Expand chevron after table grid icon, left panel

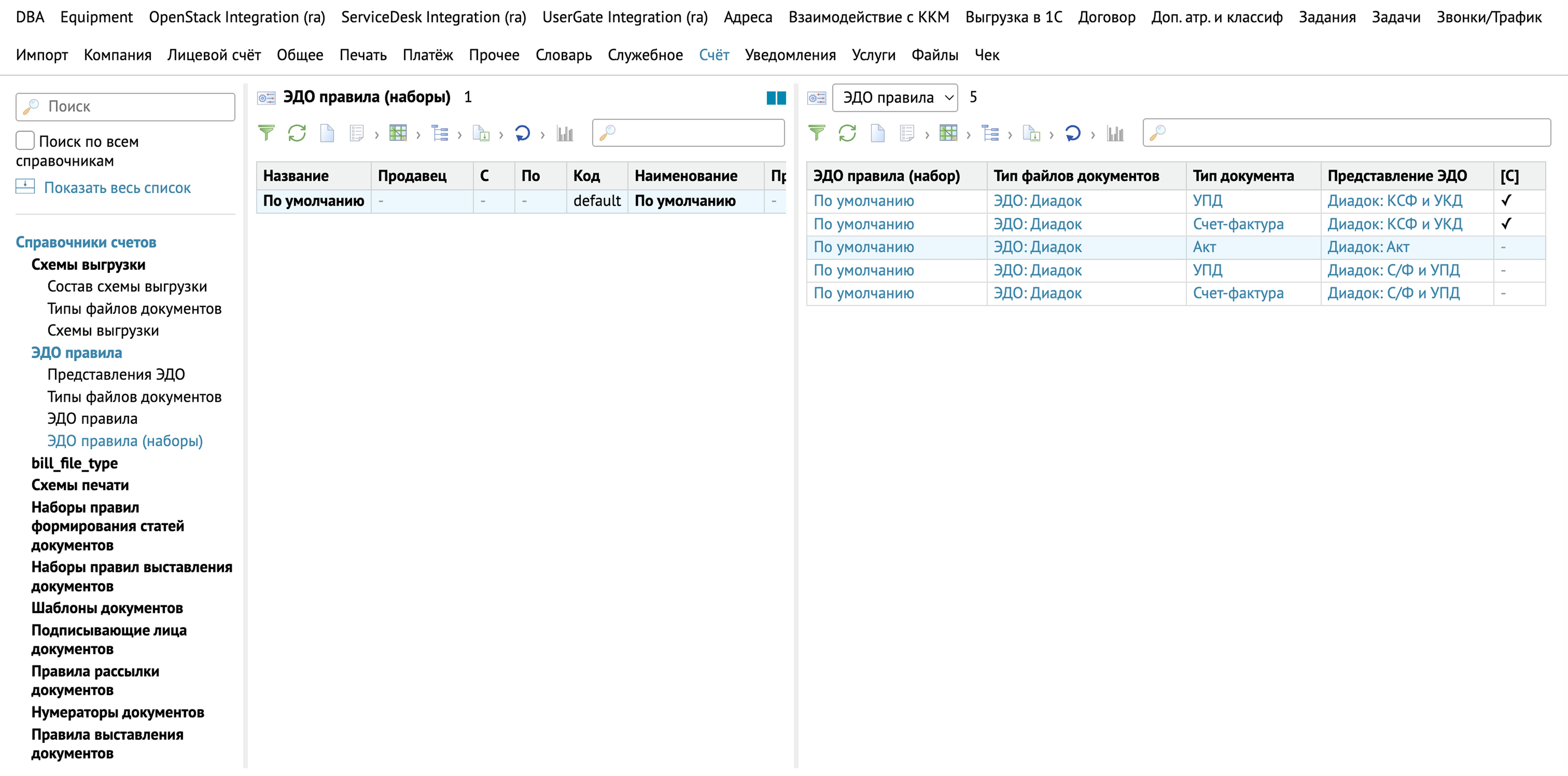418,135
